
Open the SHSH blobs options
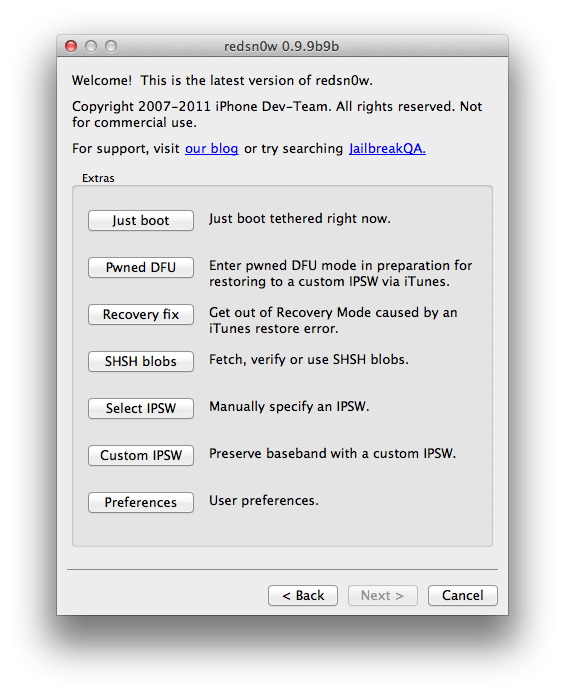141,361
